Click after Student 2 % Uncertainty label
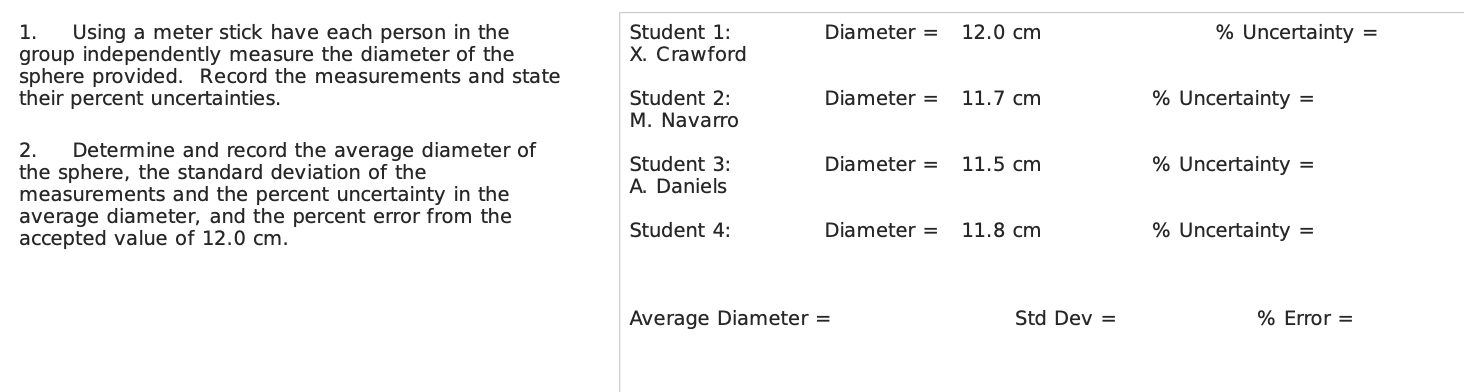 tap(1385, 98)
